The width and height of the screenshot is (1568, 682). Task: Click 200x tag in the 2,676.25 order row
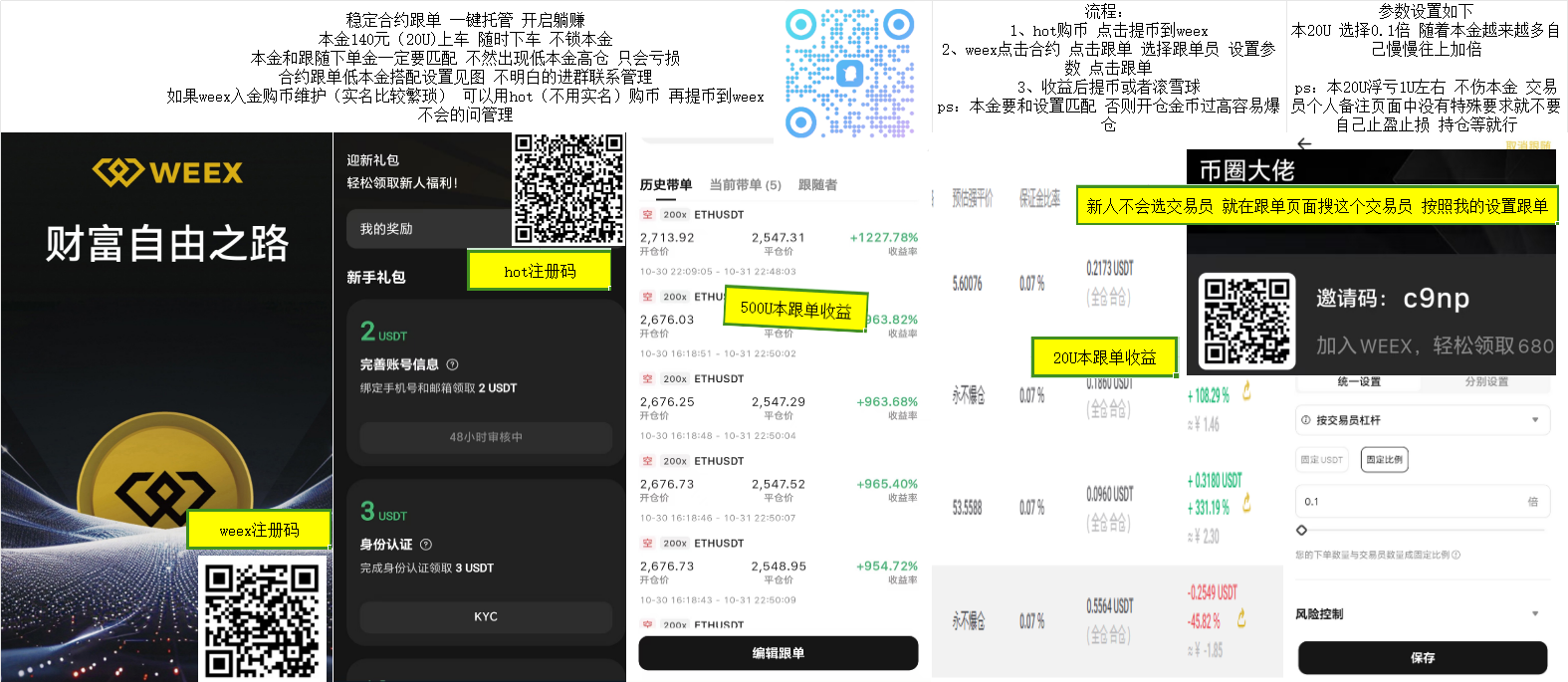[675, 378]
